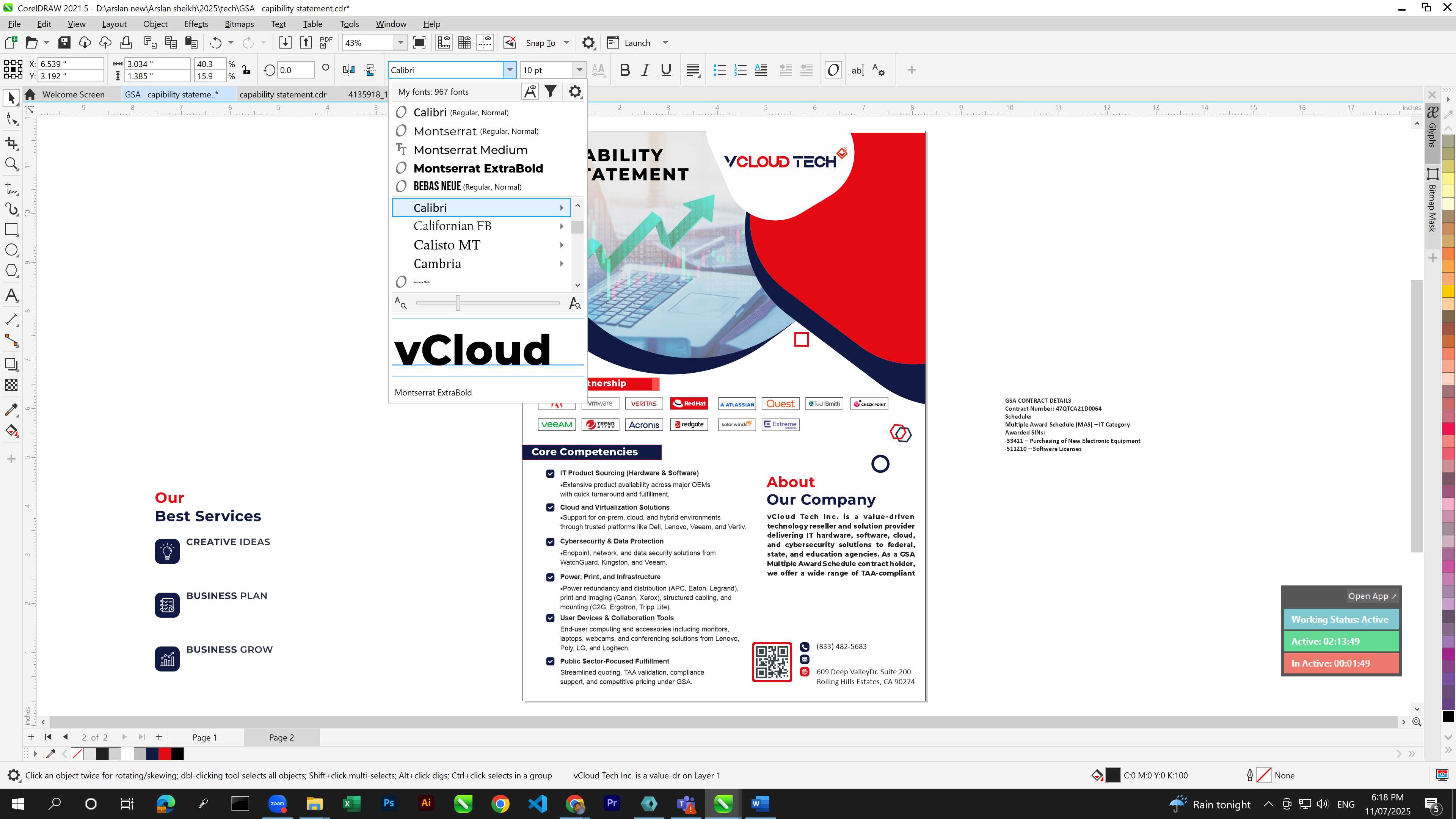Expand the Snap To dropdown
The width and height of the screenshot is (1456, 819).
point(566,42)
